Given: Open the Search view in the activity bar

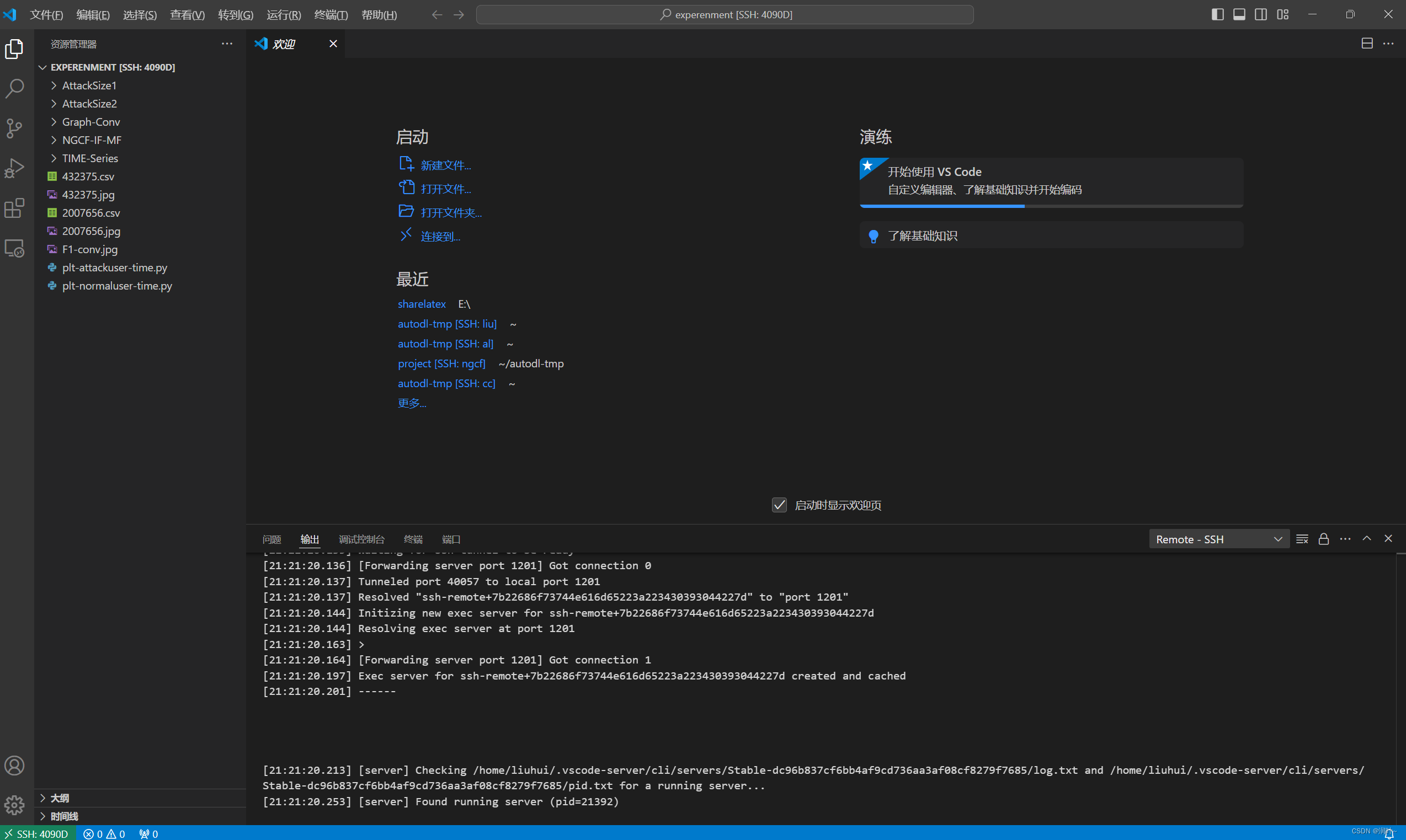Looking at the screenshot, I should click(x=14, y=88).
